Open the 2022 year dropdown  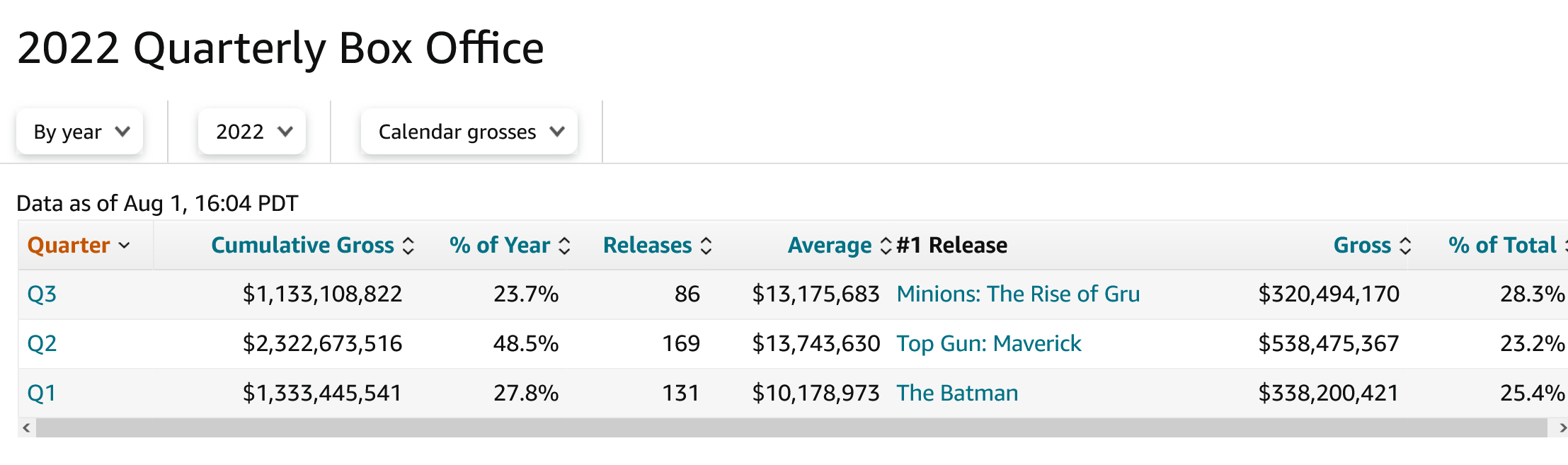pyautogui.click(x=252, y=132)
